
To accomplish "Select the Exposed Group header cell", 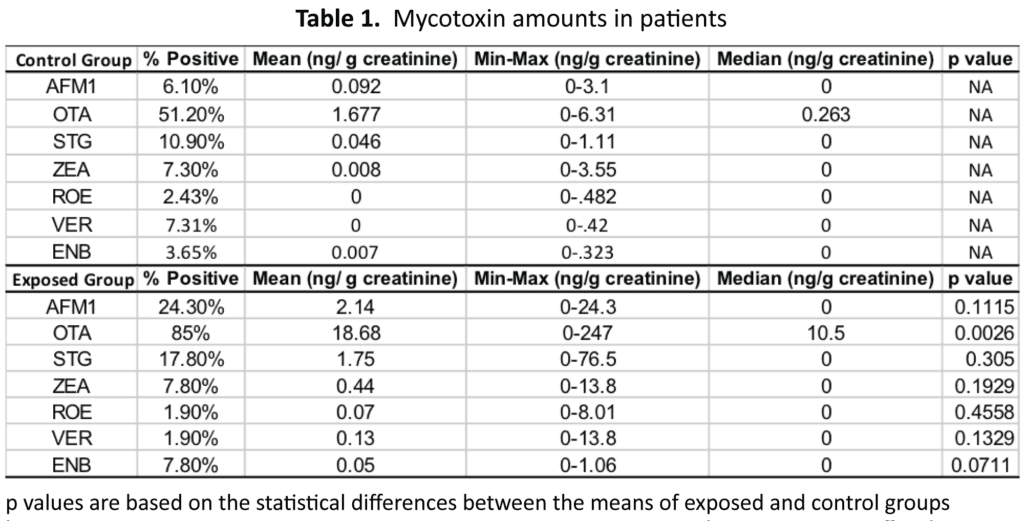I will (x=72, y=280).
